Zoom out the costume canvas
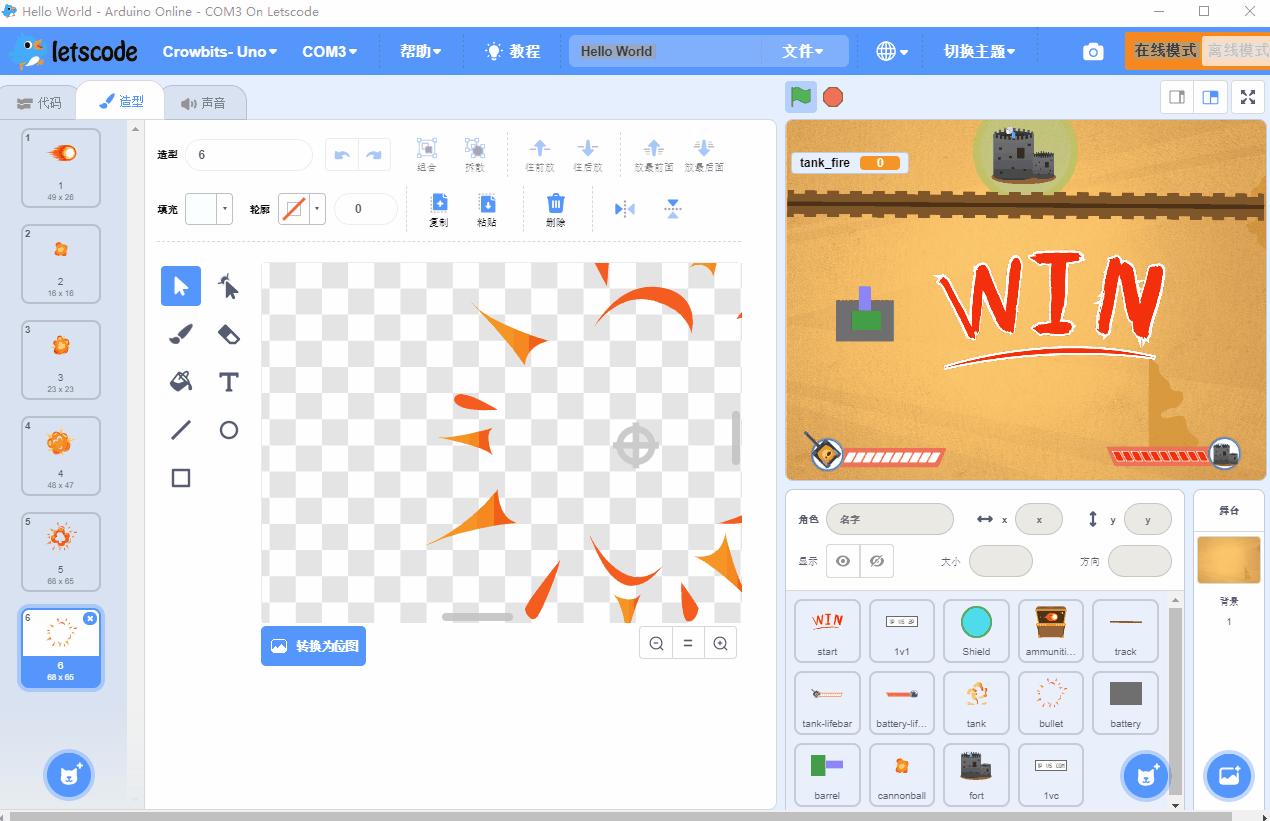Screen dimensions: 1270x821 point(656,644)
